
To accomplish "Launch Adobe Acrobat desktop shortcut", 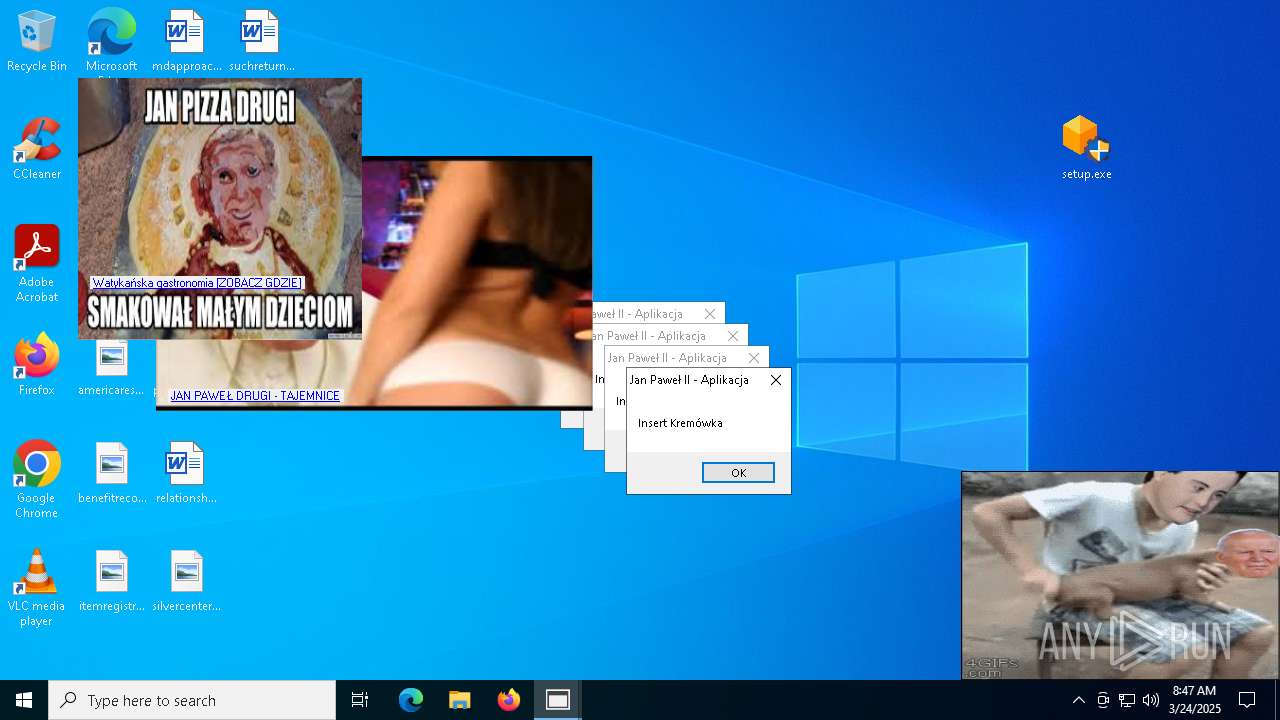I will coord(37,264).
